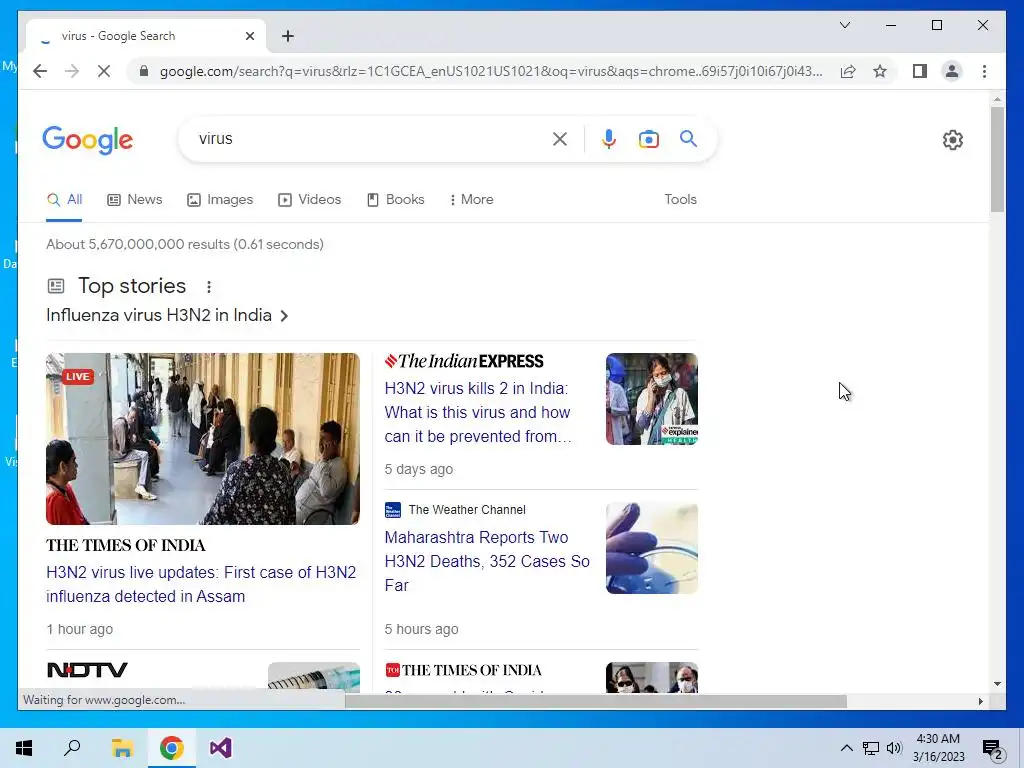This screenshot has width=1024, height=768.
Task: Open Chrome profile avatar
Action: point(952,71)
